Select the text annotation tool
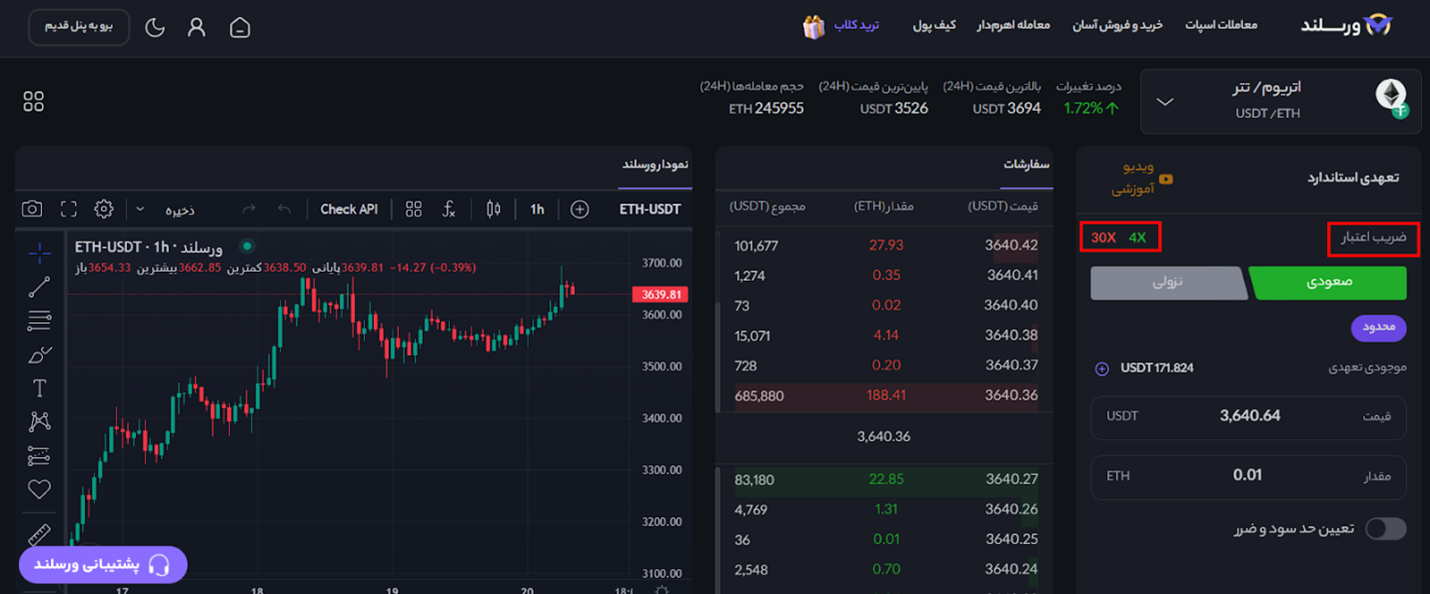The width and height of the screenshot is (1430, 594). click(x=39, y=388)
